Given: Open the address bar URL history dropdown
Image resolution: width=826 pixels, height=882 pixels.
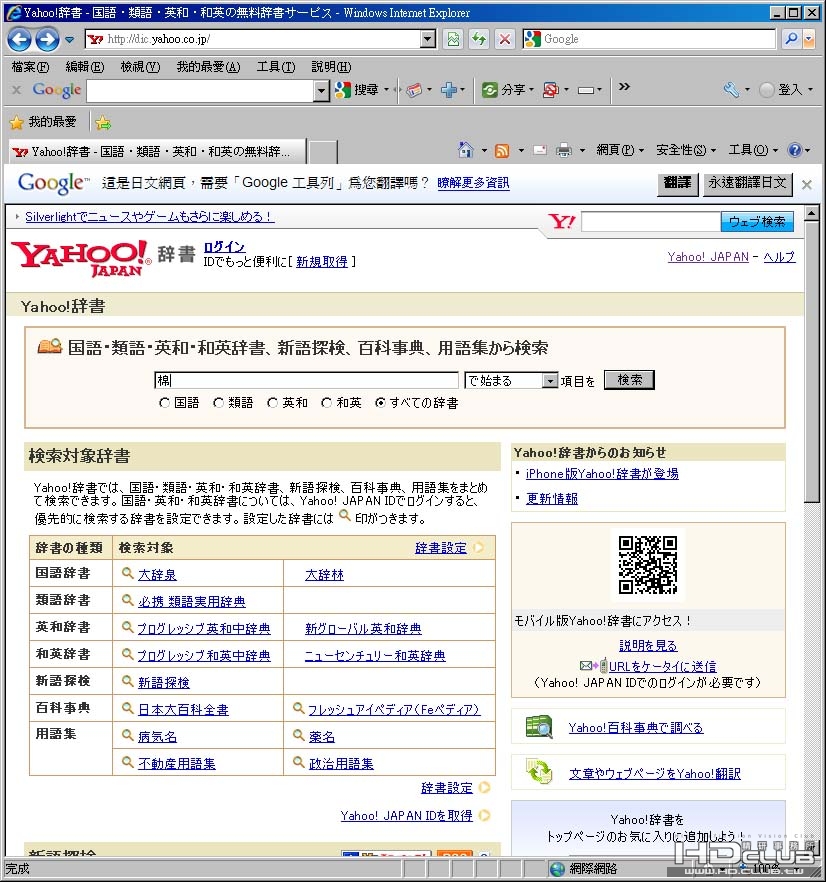Looking at the screenshot, I should coord(428,39).
